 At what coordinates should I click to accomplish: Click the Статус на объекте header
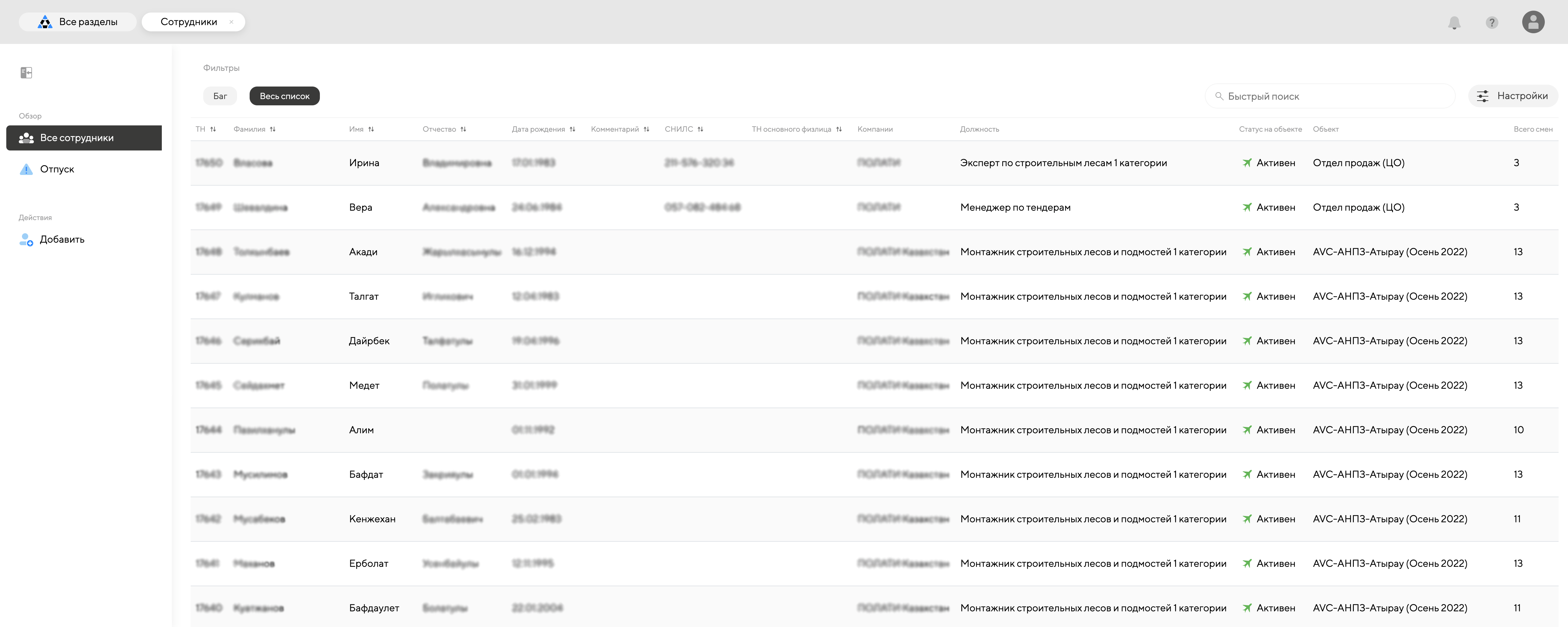click(x=1270, y=129)
